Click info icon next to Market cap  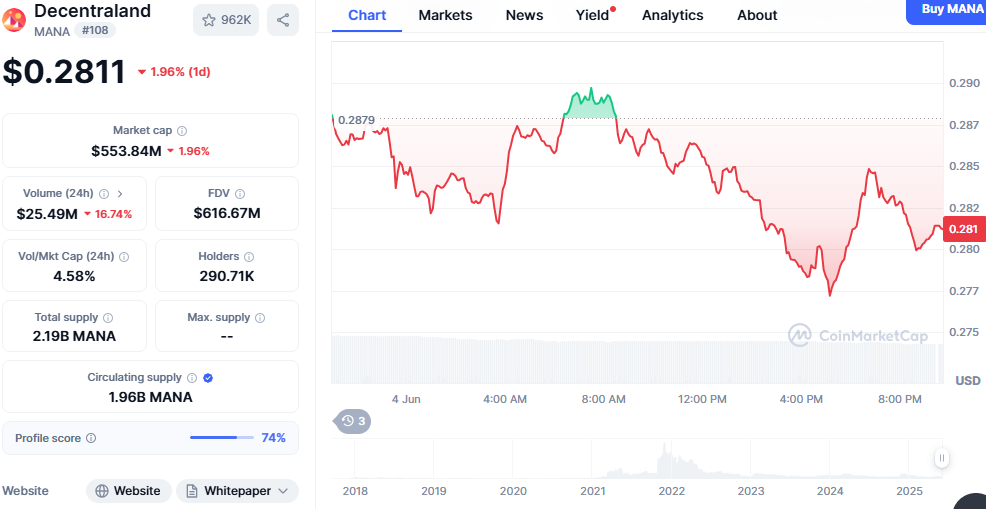pos(182,131)
